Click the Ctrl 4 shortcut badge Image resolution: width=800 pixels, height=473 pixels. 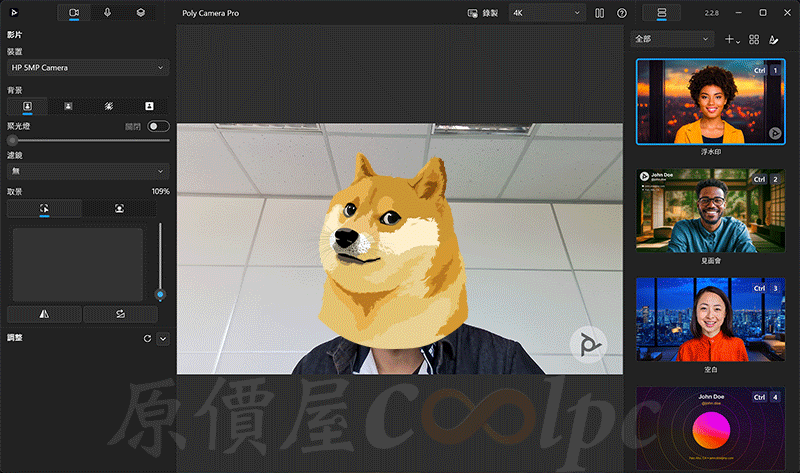click(x=767, y=397)
